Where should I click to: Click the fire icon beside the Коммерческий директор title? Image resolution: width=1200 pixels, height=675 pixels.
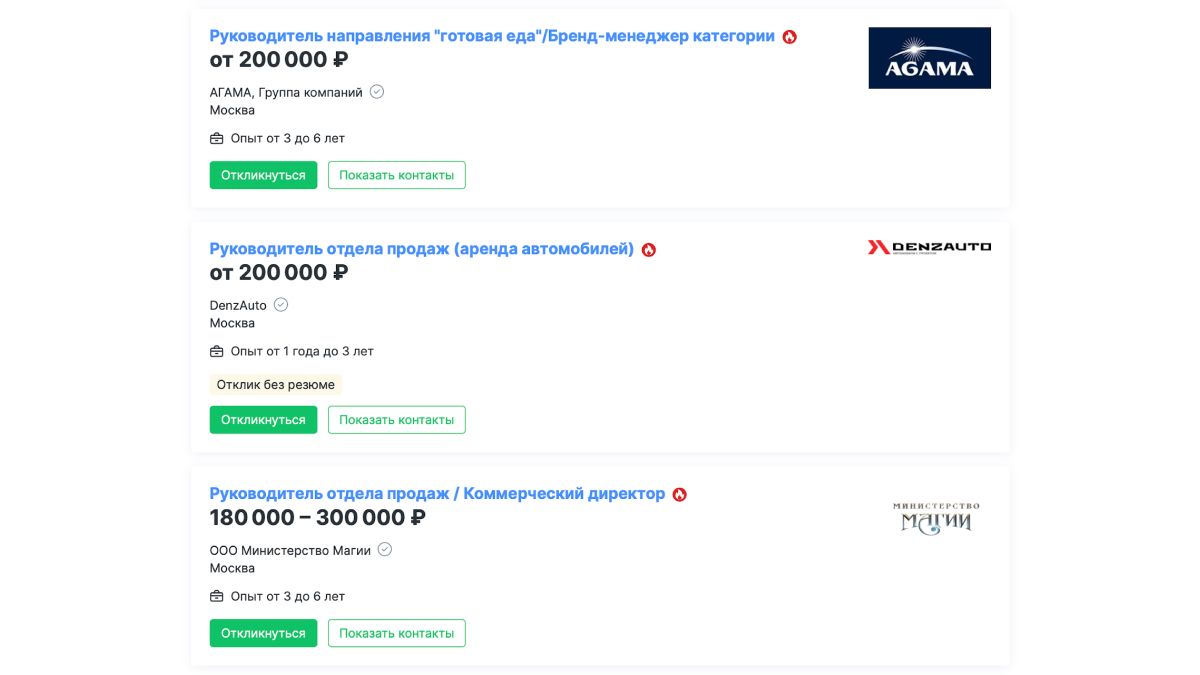[x=680, y=494]
